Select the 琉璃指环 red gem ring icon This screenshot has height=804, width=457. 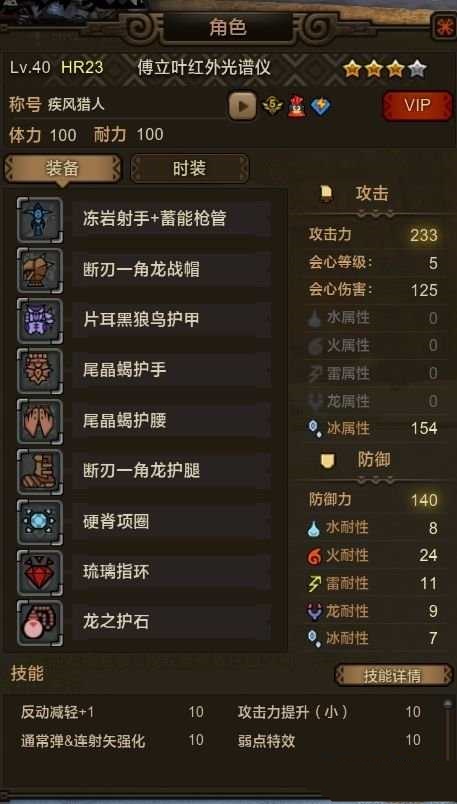[x=40, y=572]
